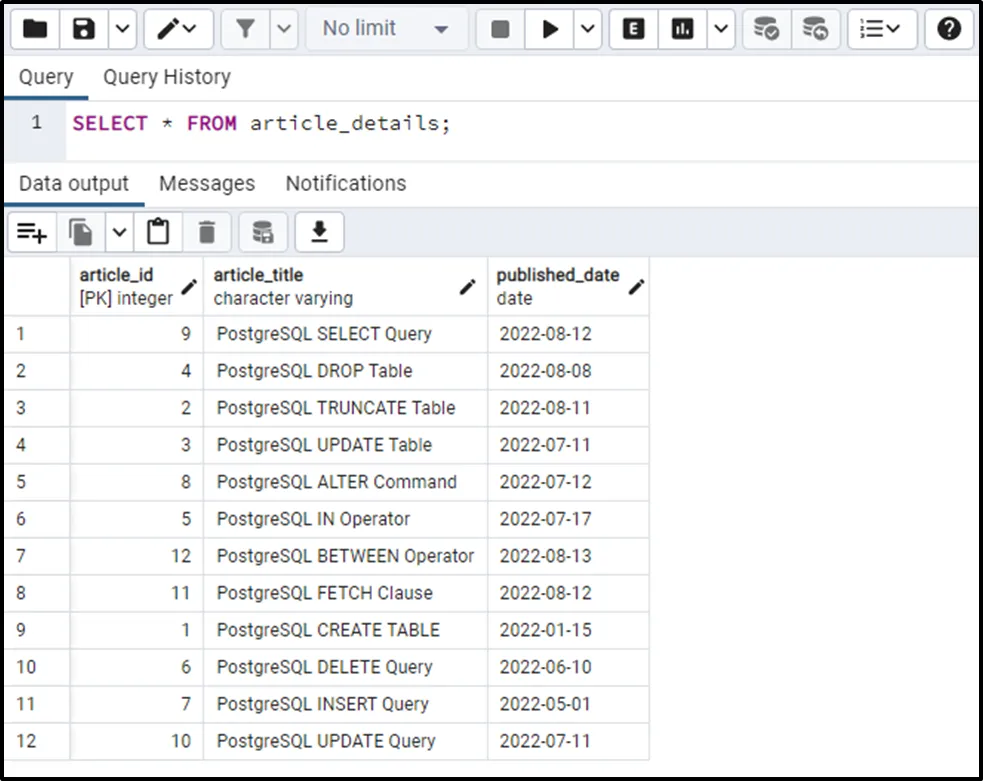Open the No limit rows dropdown

point(385,30)
